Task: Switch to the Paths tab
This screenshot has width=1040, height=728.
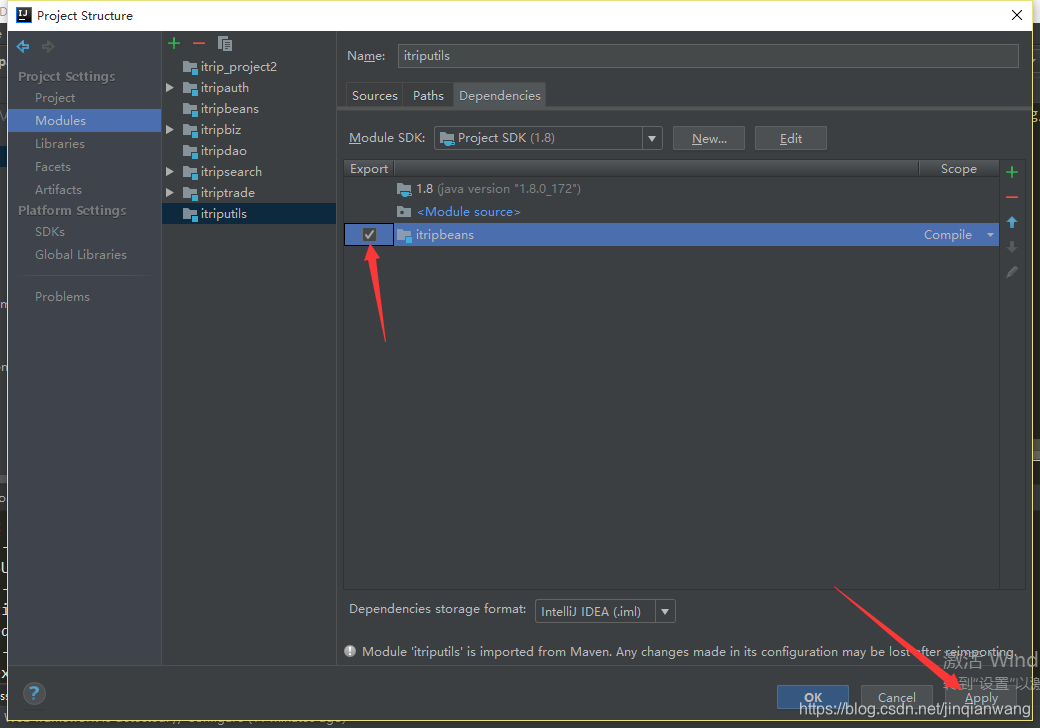Action: (x=428, y=95)
